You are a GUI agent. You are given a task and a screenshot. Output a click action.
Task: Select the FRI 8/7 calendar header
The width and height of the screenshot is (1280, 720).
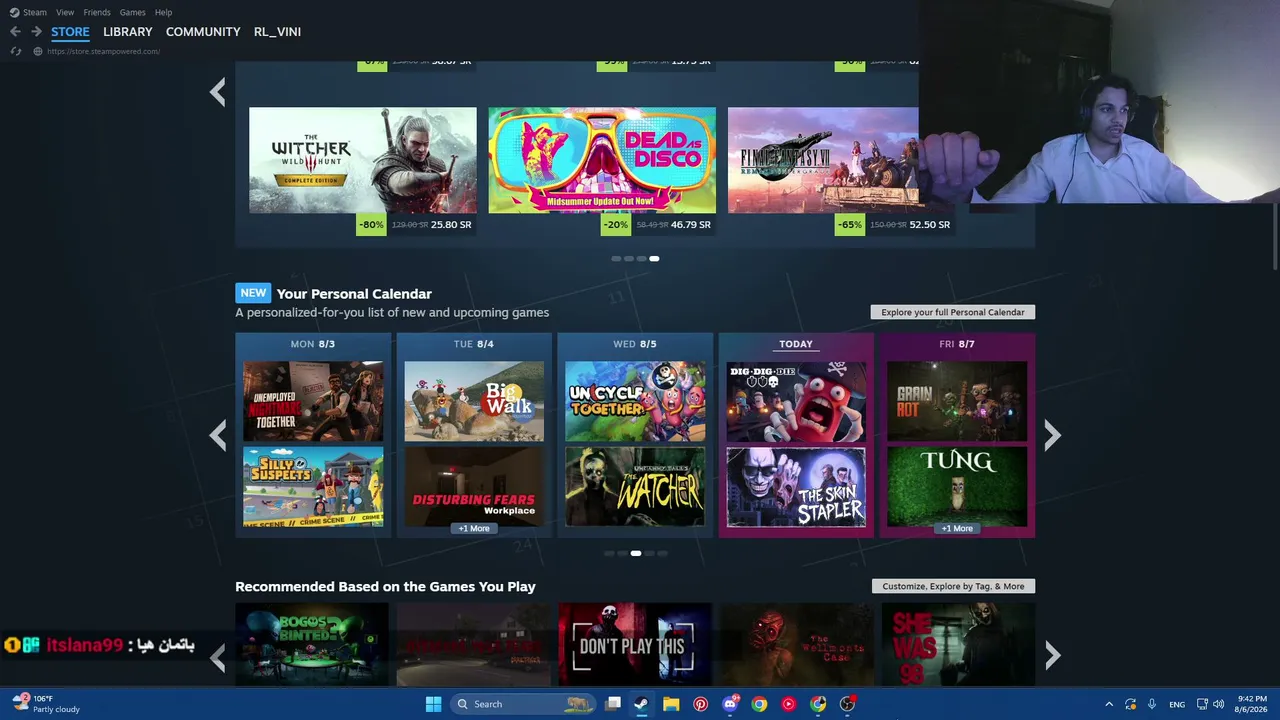[x=957, y=344]
